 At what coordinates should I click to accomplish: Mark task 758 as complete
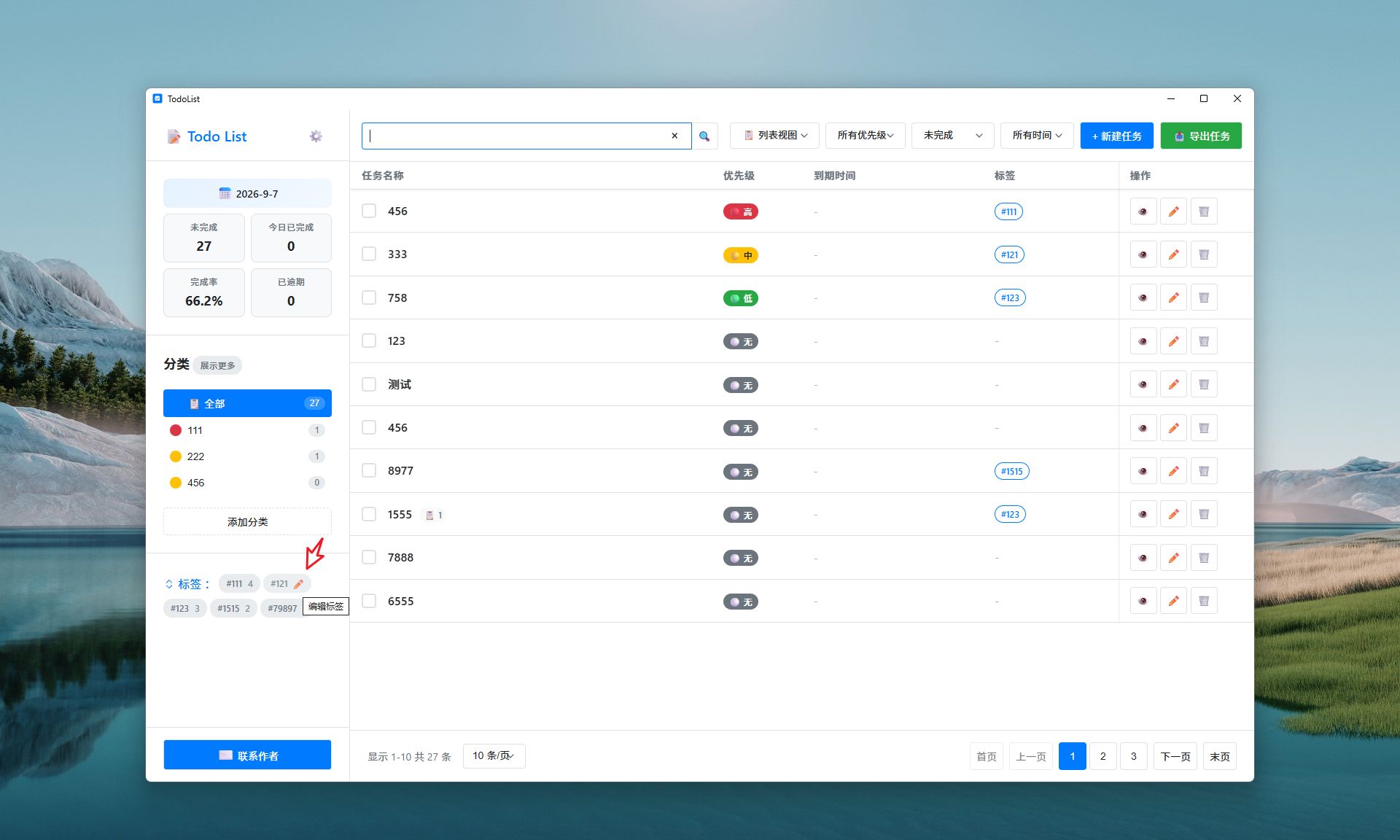tap(369, 297)
